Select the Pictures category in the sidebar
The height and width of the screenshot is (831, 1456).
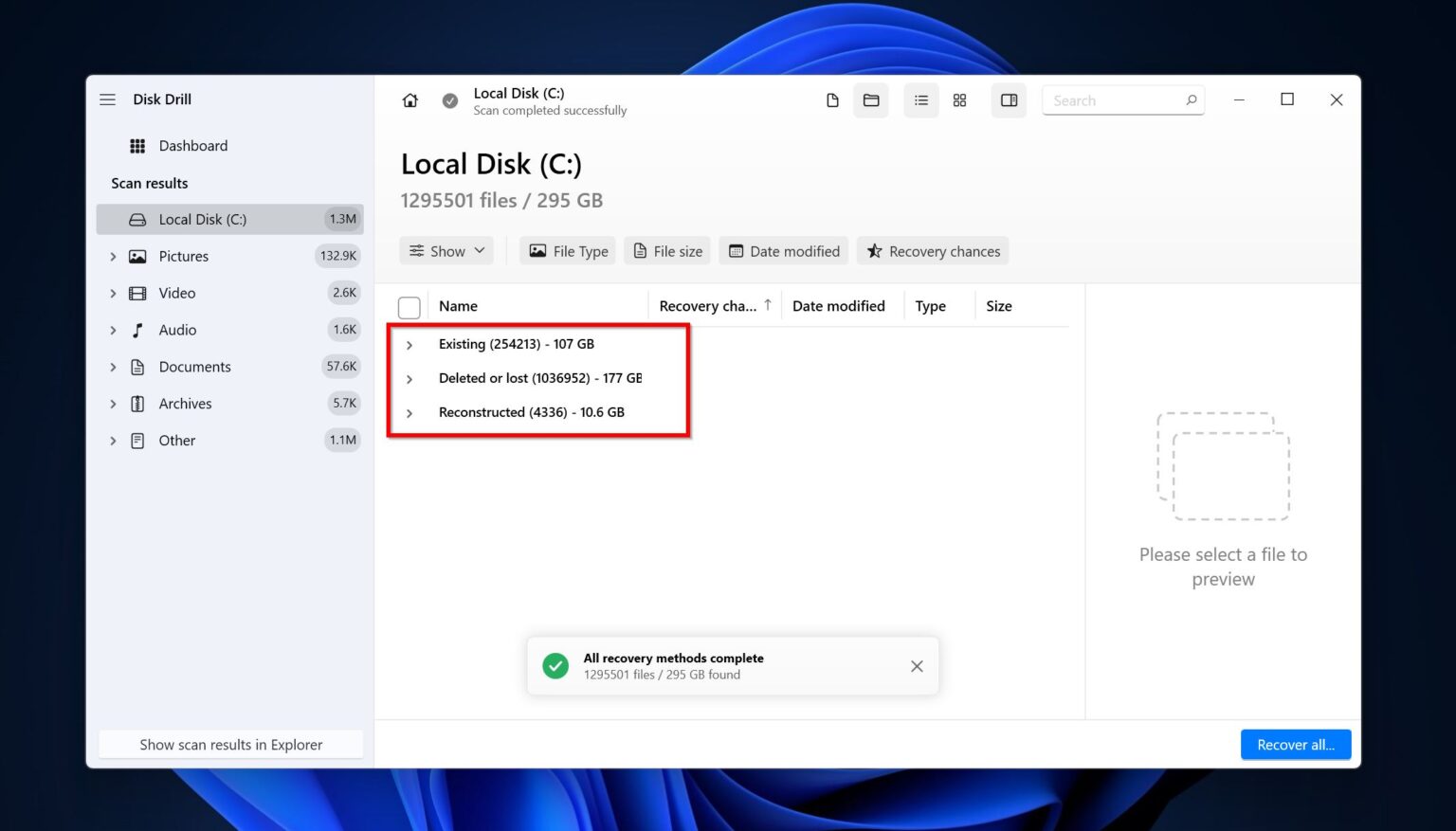click(x=184, y=256)
